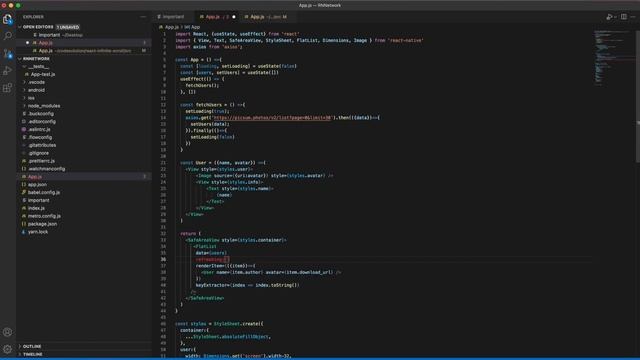Select modified App.js in Open Editors
The width and height of the screenshot is (640, 360).
pyautogui.click(x=84, y=51)
